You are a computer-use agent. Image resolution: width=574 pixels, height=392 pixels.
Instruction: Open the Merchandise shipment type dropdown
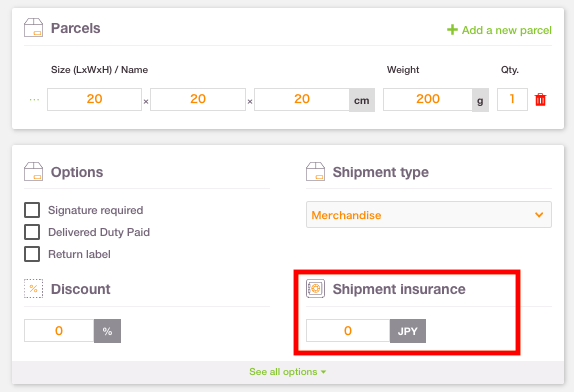tap(429, 215)
